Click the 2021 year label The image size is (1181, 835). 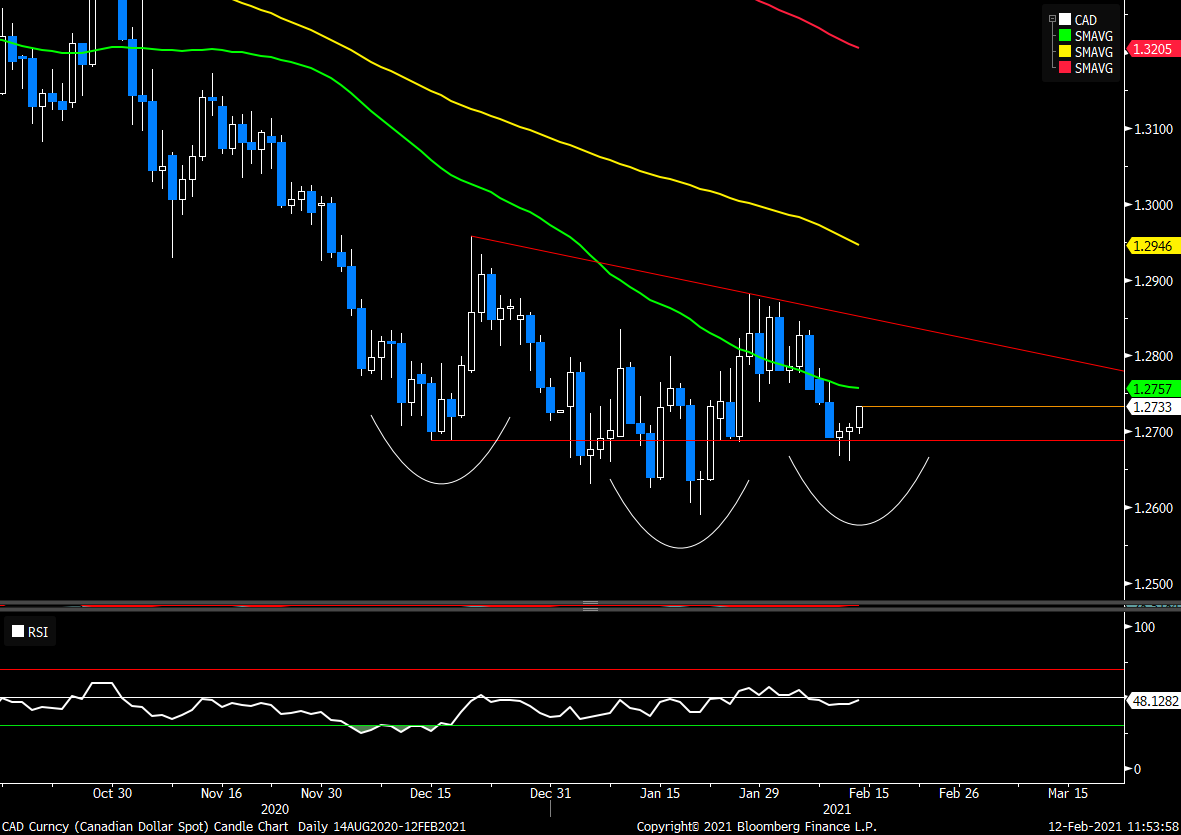(x=837, y=809)
